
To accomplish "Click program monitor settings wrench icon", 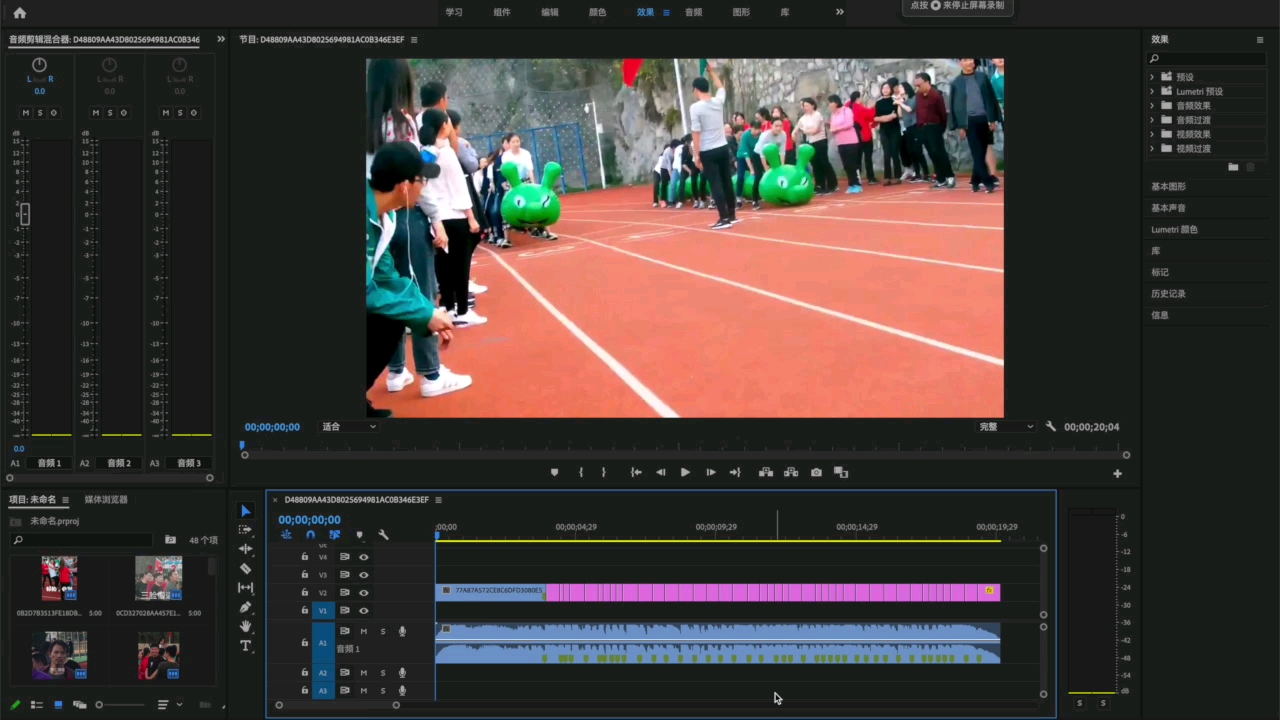I will (x=1051, y=426).
